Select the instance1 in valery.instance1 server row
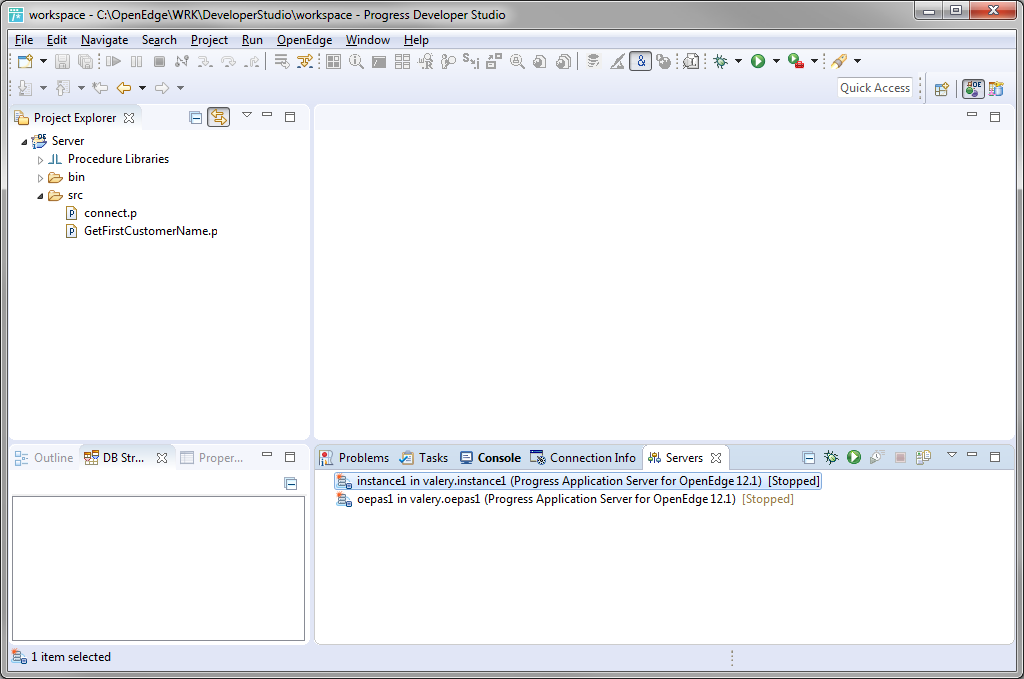This screenshot has width=1024, height=679. click(x=578, y=481)
